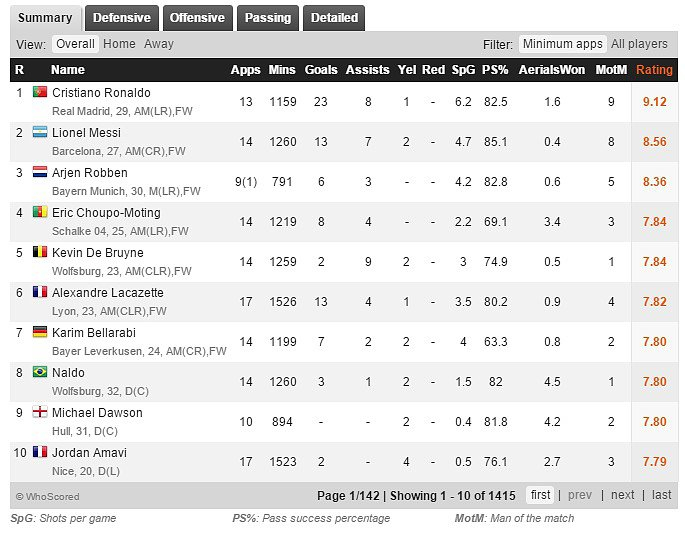Click the France flag beside Jordan Amavi
The height and width of the screenshot is (533, 685).
coord(40,452)
